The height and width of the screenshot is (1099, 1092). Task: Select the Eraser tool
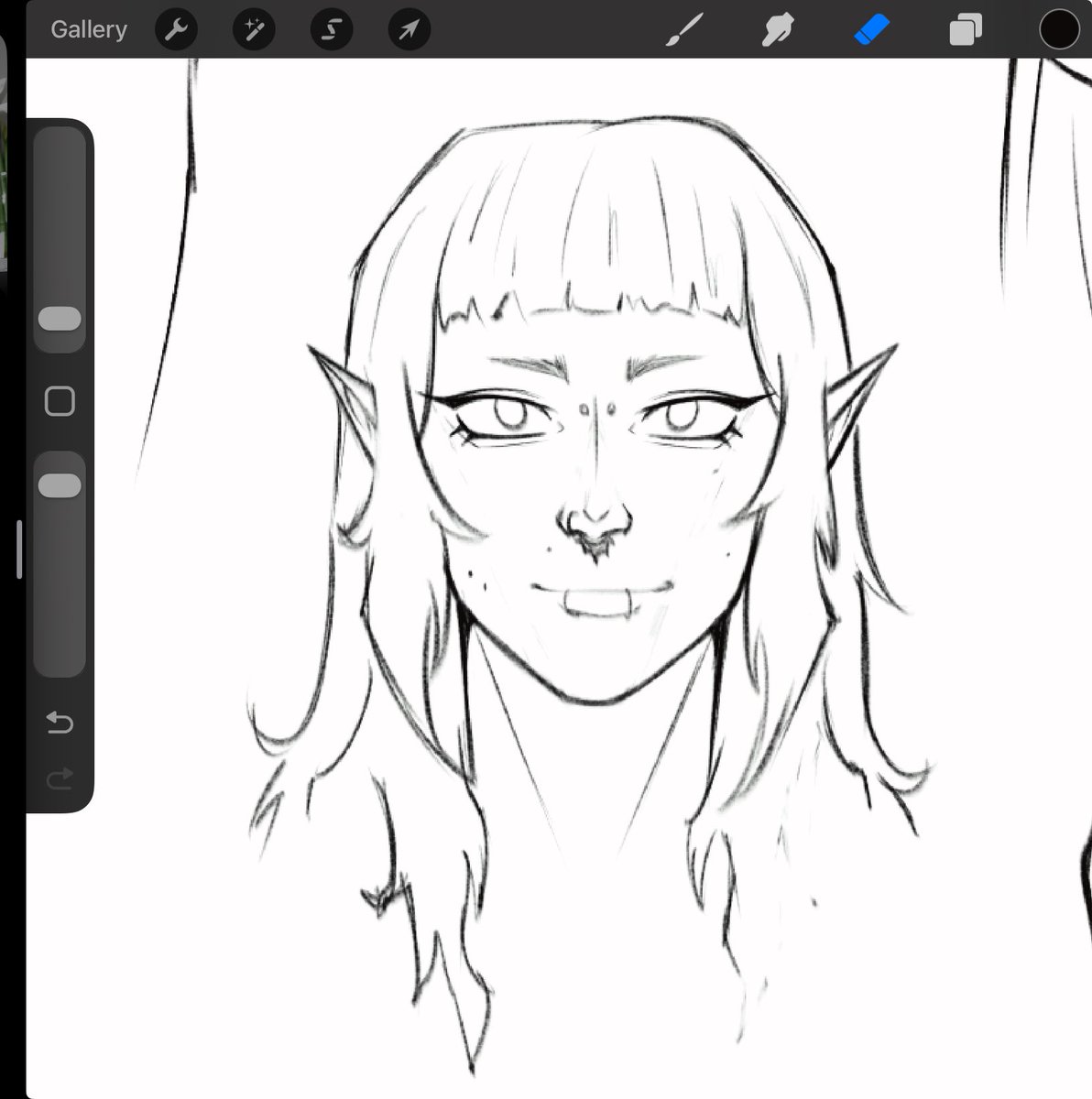[871, 29]
